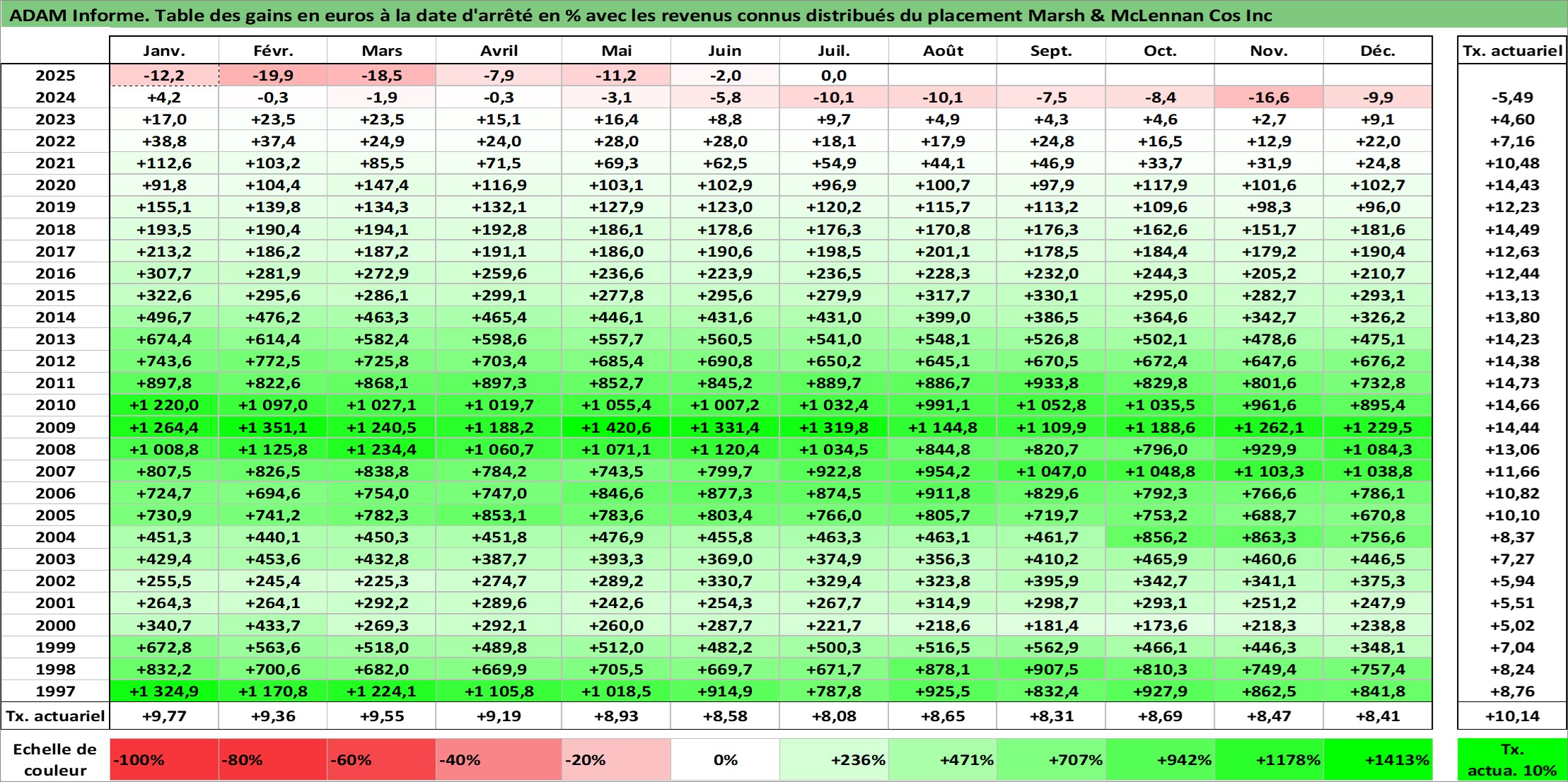The width and height of the screenshot is (1568, 782).
Task: Click the +707% color scale swatch
Action: coord(1052,759)
